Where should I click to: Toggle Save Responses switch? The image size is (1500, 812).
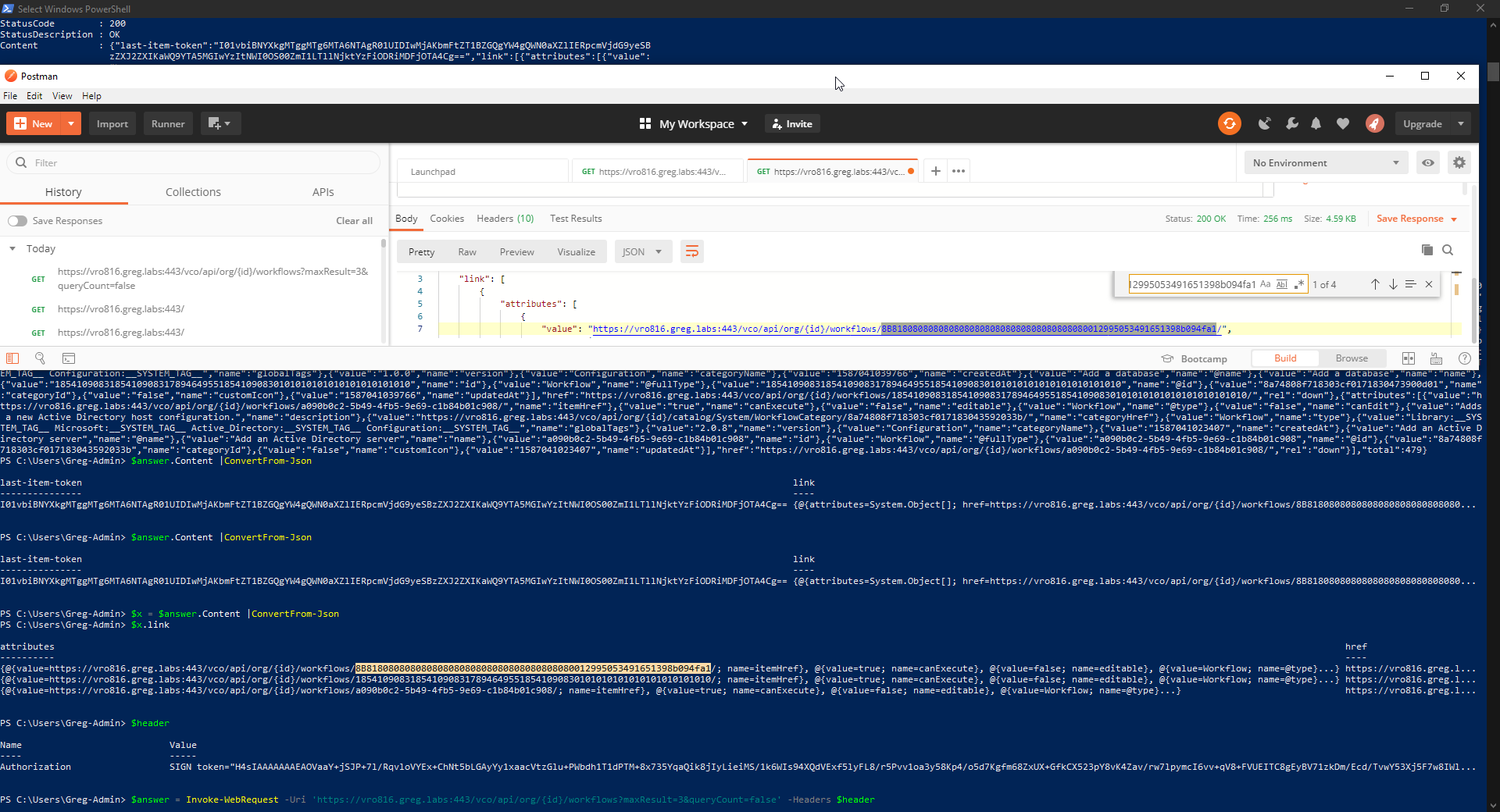(17, 221)
